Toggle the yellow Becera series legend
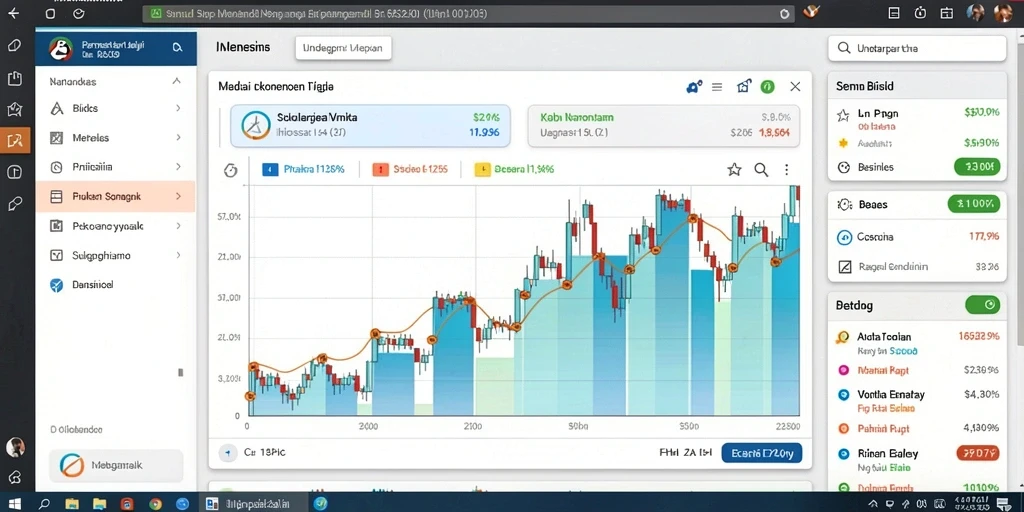This screenshot has width=1024, height=512. (514, 170)
